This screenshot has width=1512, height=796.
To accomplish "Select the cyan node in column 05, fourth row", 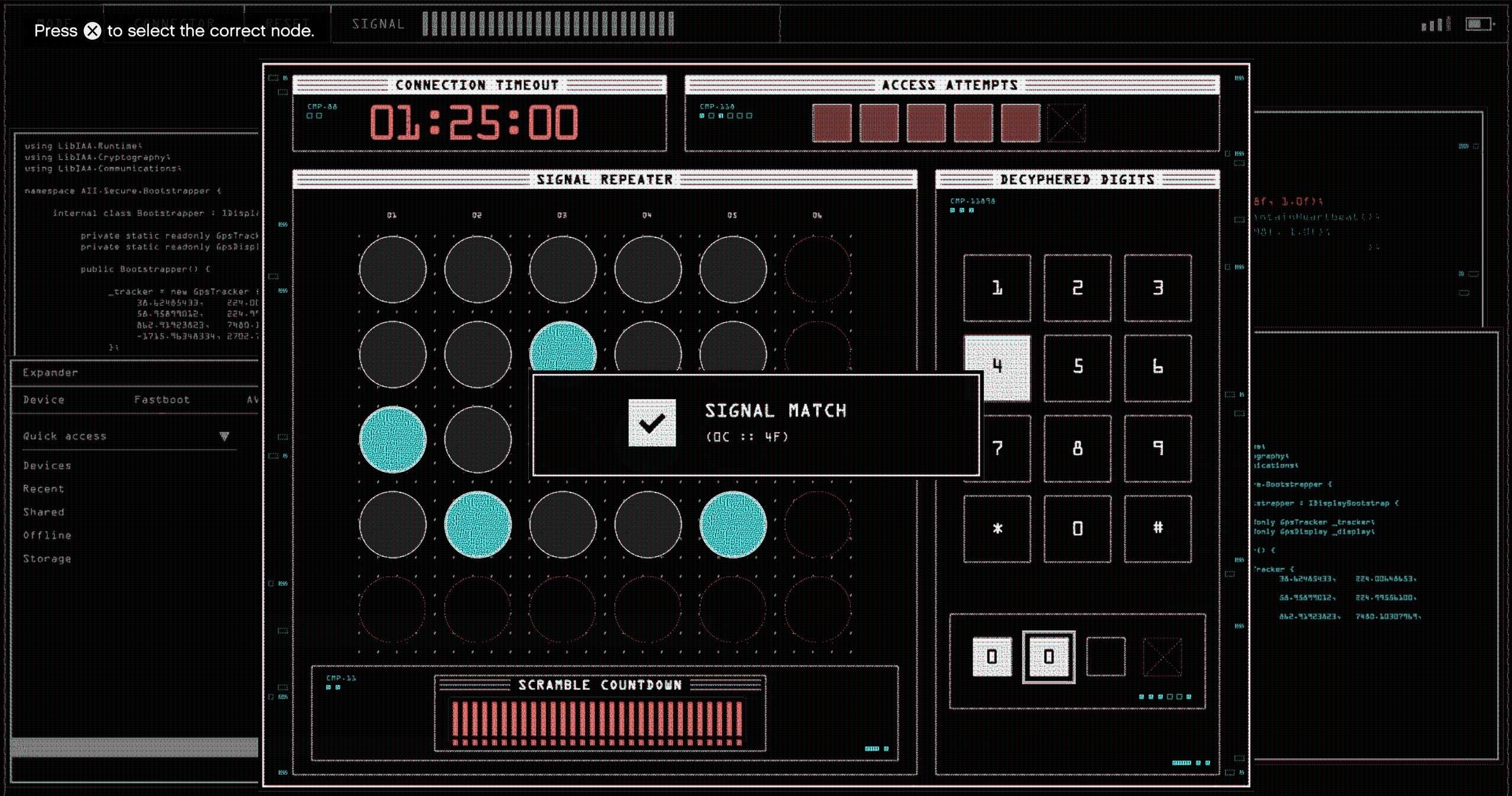I will 733,524.
